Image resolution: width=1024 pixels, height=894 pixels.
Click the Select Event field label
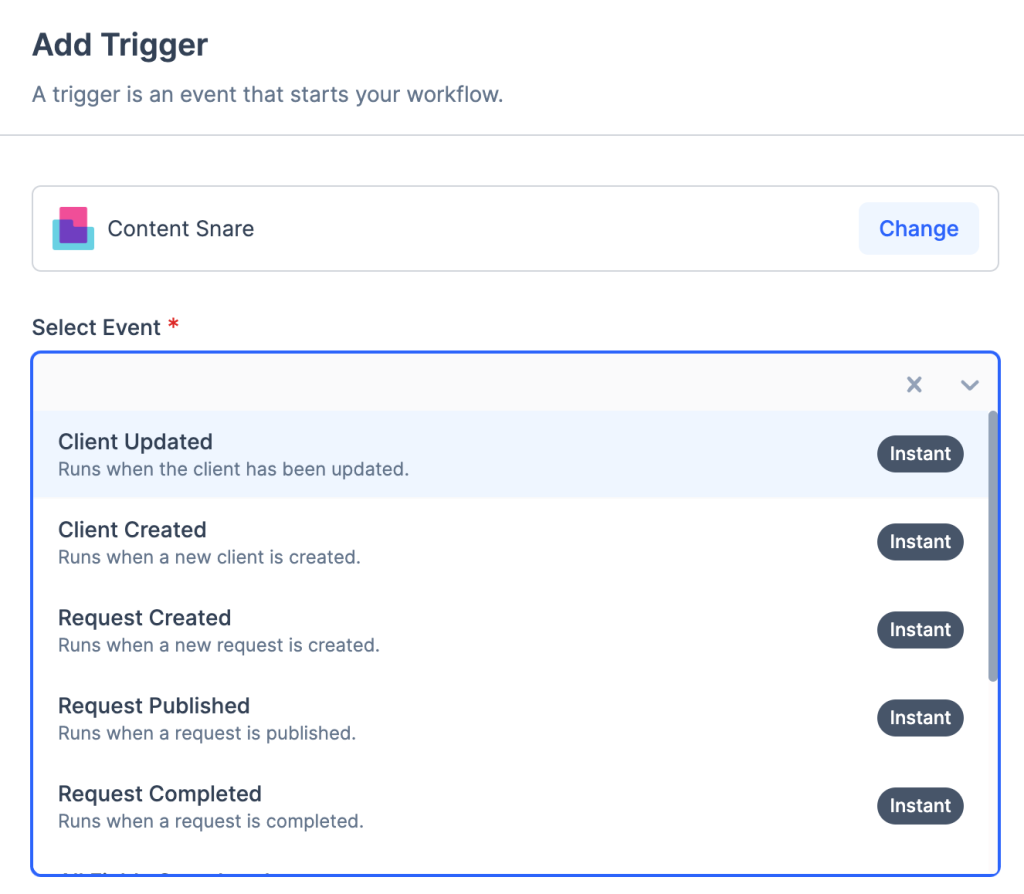97,328
